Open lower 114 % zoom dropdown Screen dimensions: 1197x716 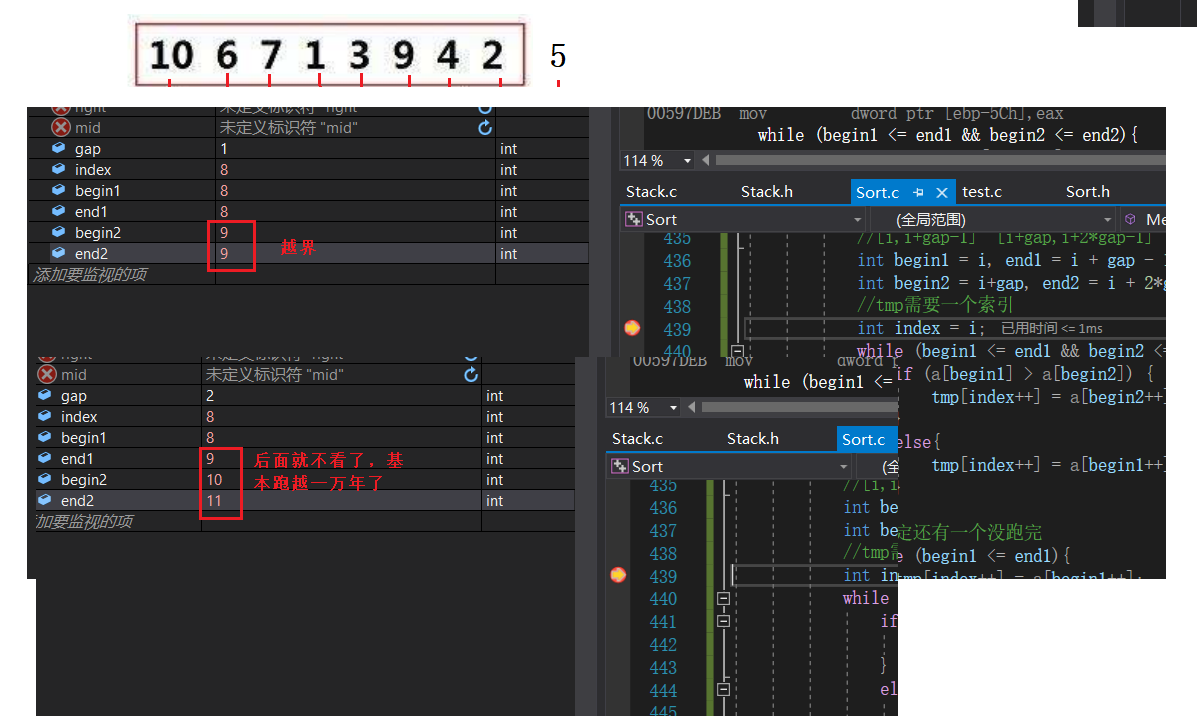tap(673, 408)
